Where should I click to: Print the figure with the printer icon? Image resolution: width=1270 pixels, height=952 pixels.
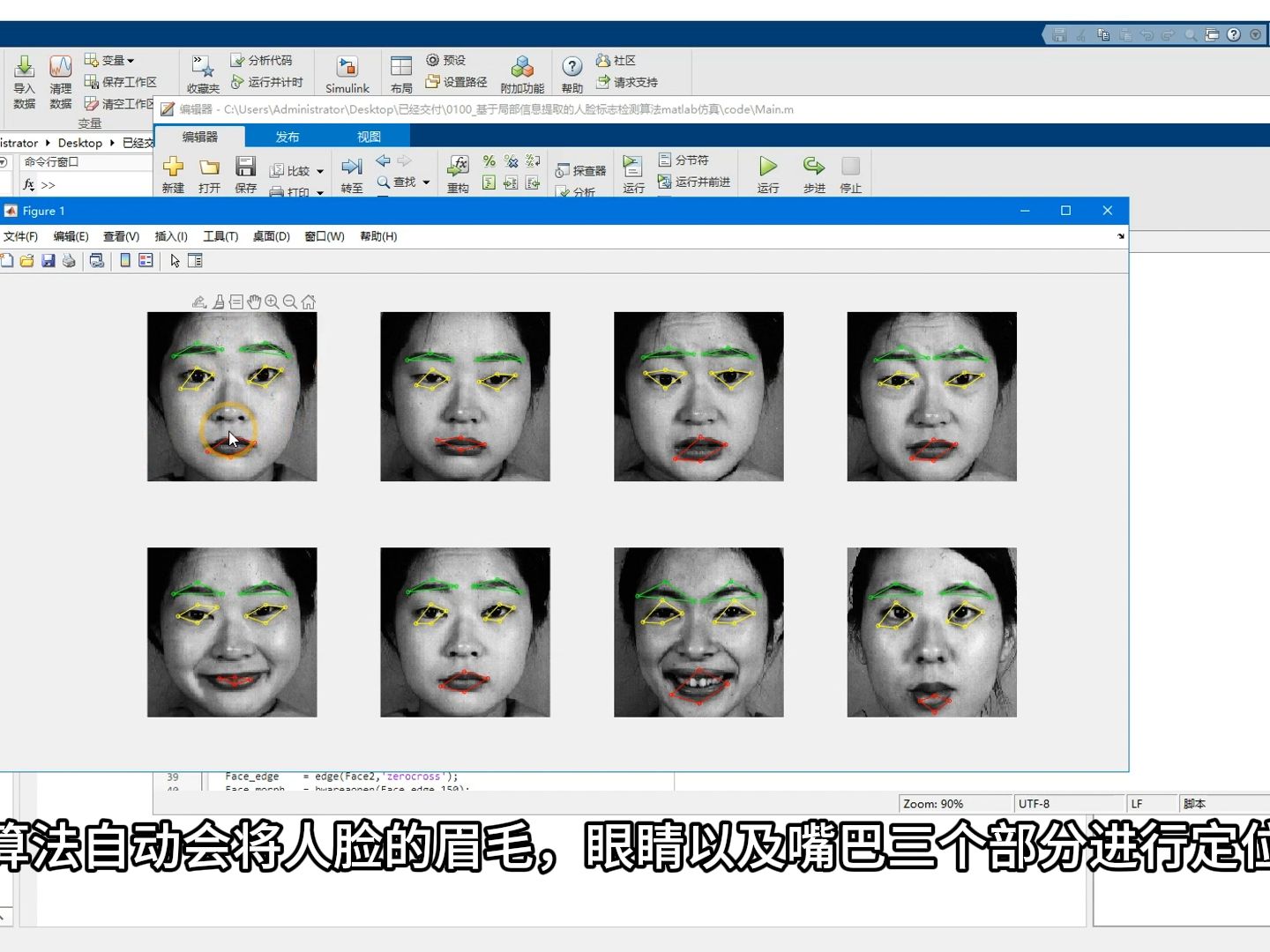70,261
